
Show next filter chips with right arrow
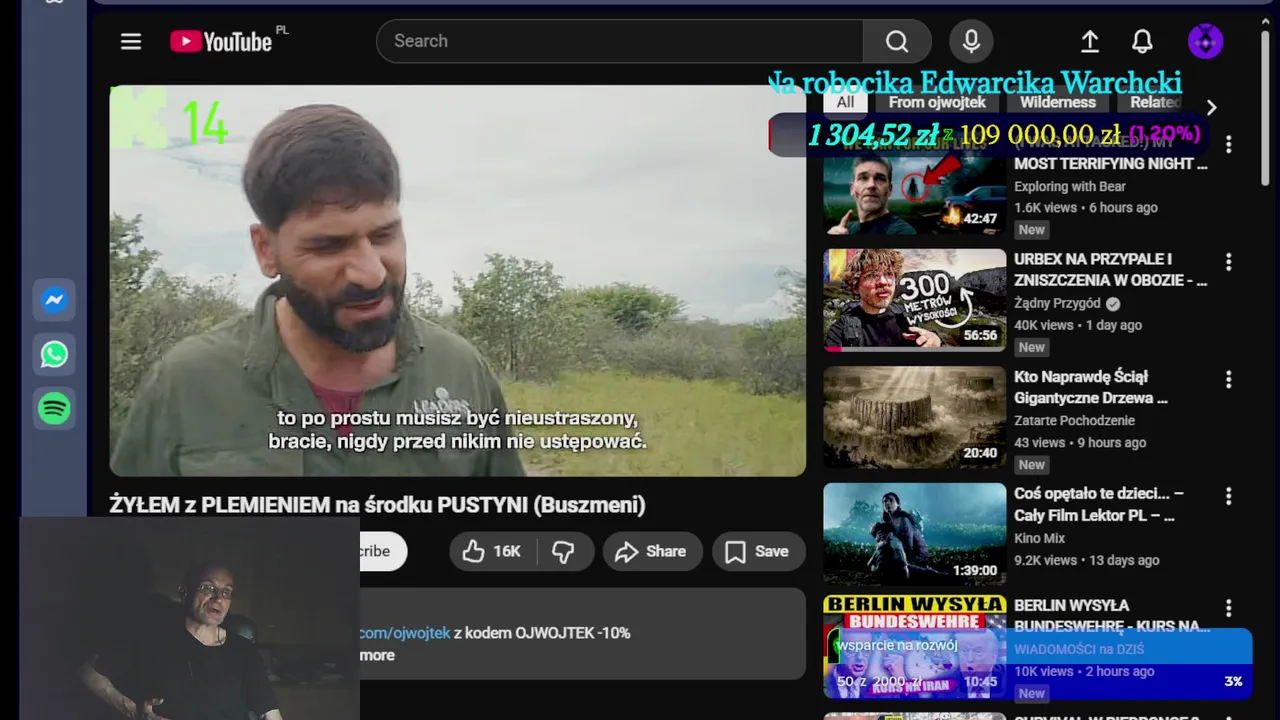click(1211, 107)
